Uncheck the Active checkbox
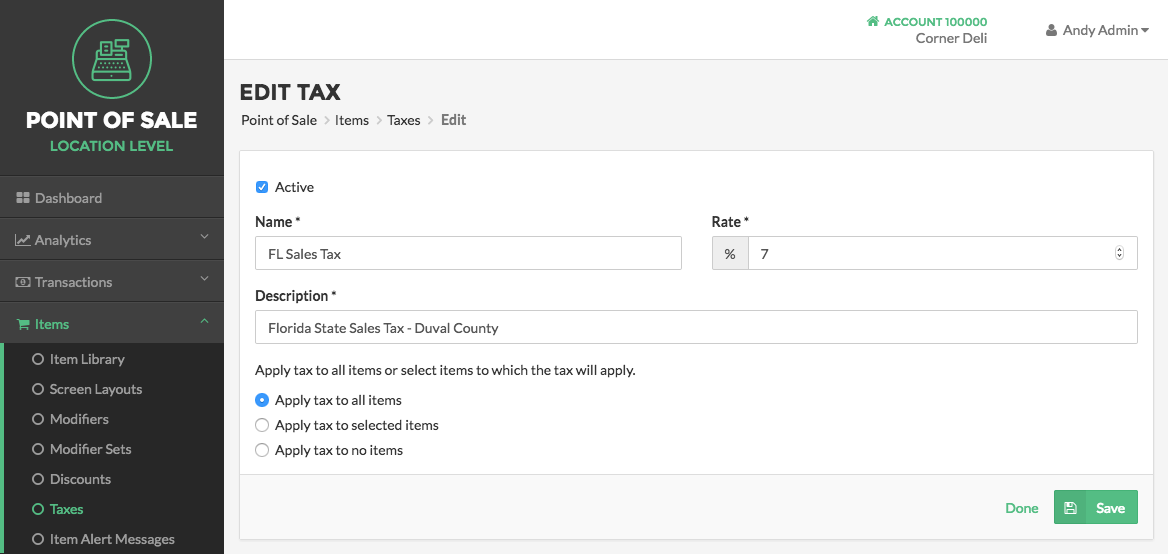The height and width of the screenshot is (554, 1168). click(x=261, y=187)
